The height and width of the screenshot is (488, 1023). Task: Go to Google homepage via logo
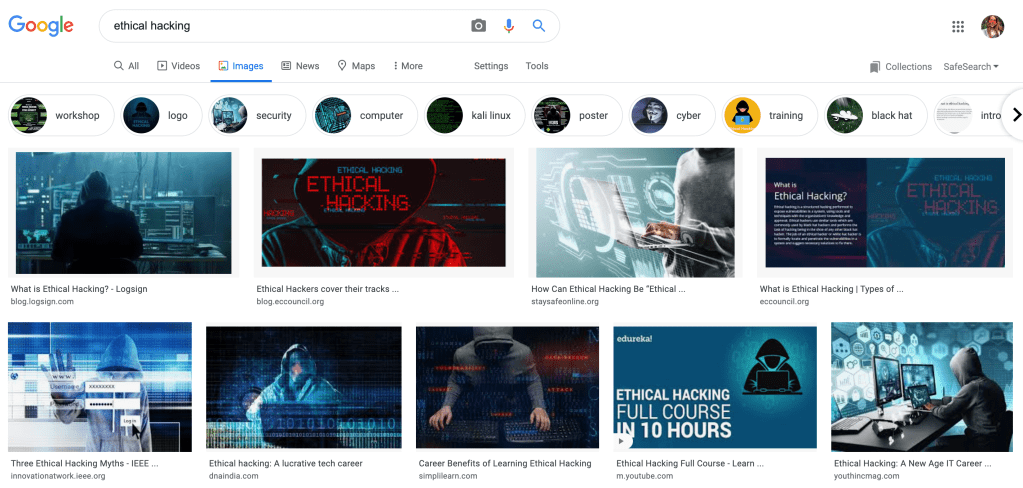(x=41, y=26)
